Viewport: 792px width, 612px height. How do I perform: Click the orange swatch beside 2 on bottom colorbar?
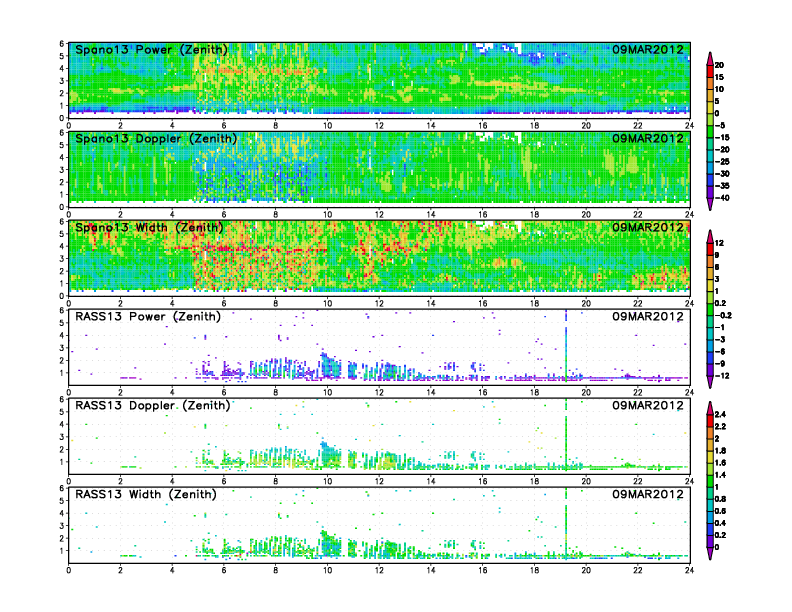710,433
